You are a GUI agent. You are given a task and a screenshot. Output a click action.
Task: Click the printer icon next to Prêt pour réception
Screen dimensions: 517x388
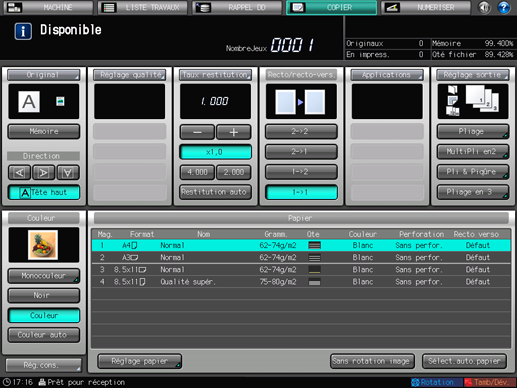pos(42,382)
